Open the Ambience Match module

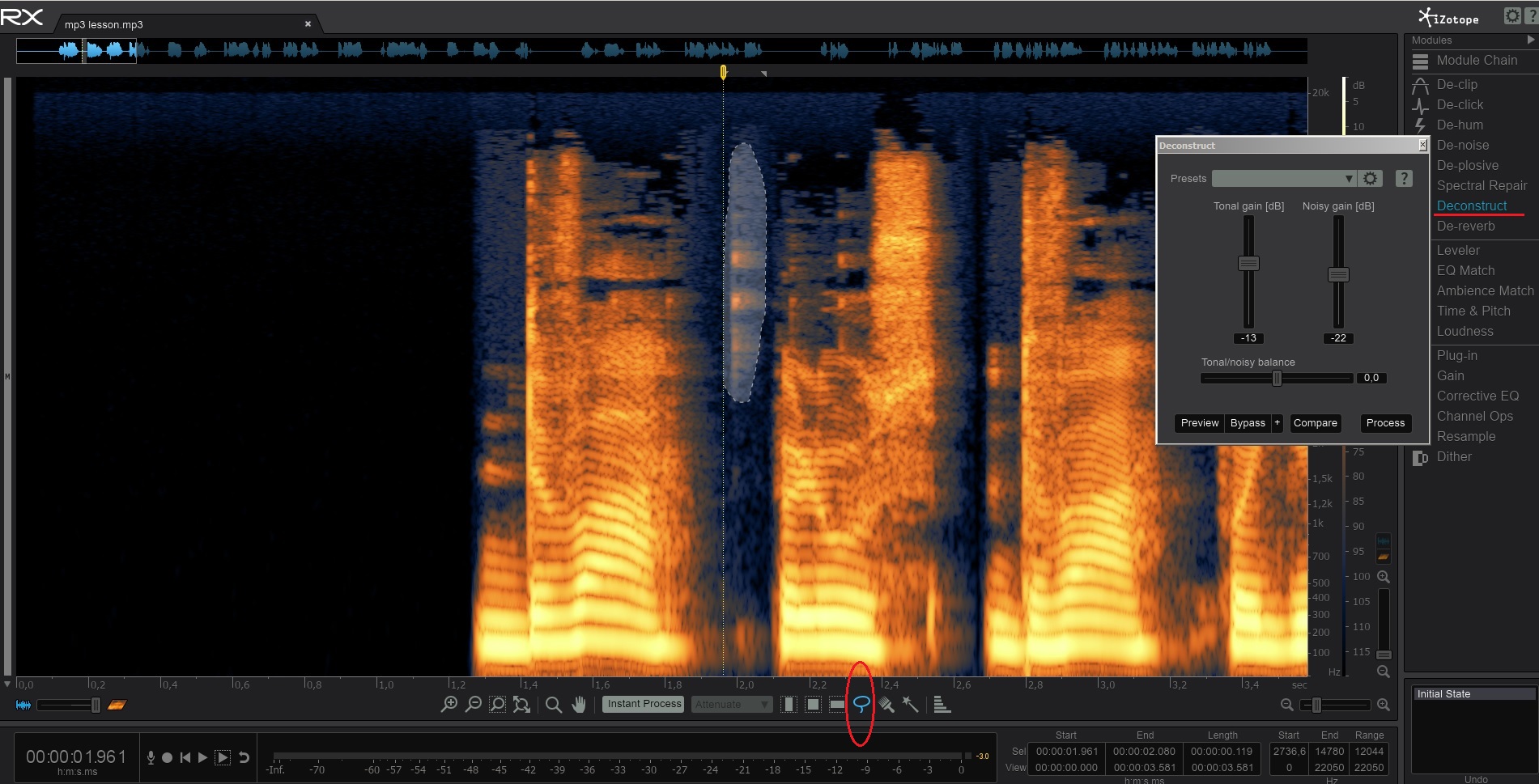[x=1485, y=290]
